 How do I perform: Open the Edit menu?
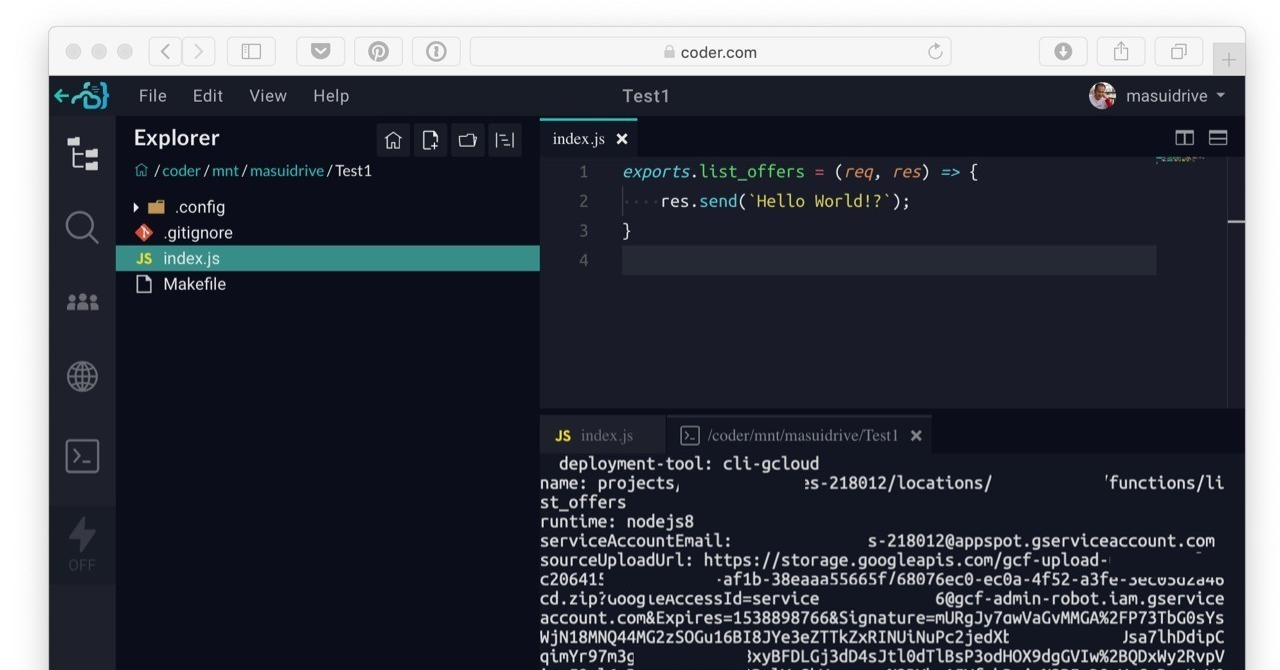208,96
